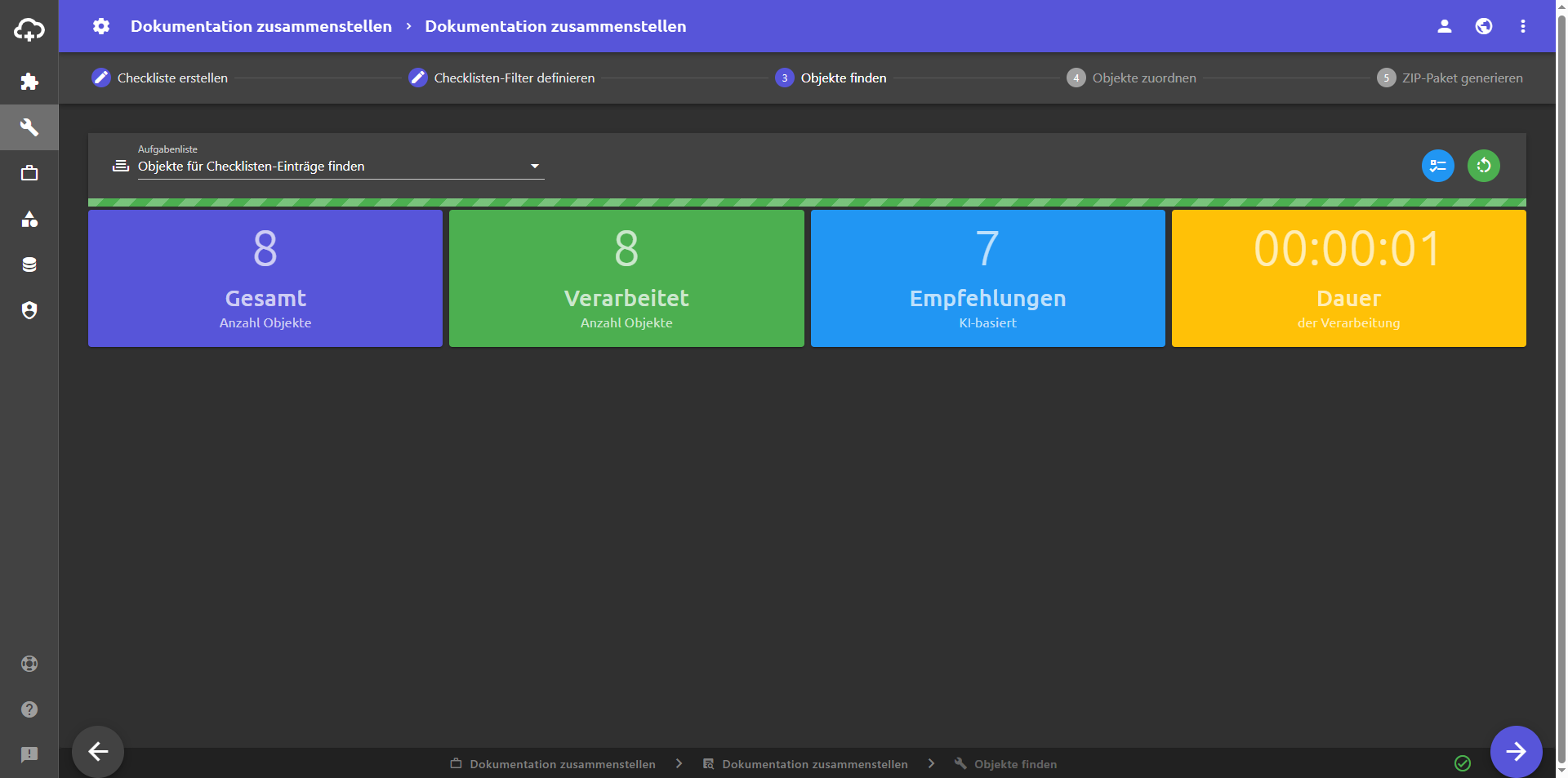Open the globe language selector
Viewport: 1568px width, 778px height.
pos(1483,26)
